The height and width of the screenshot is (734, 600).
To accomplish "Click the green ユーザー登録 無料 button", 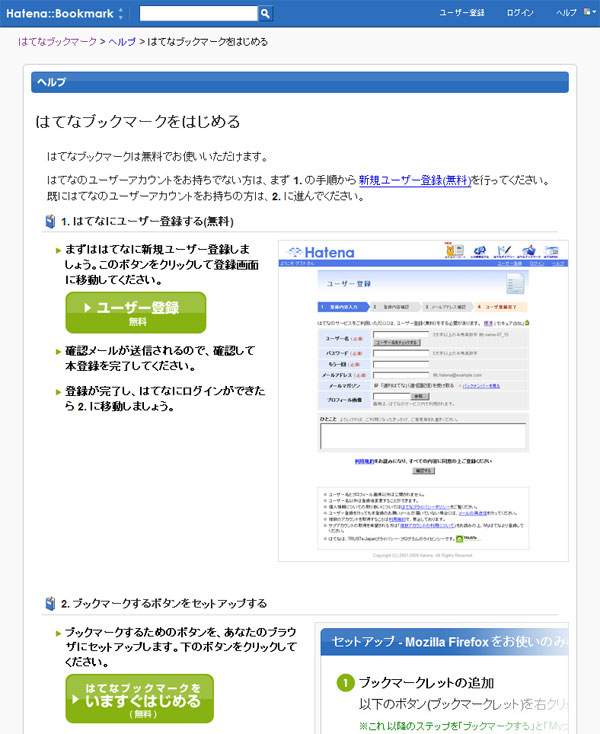I will [136, 313].
